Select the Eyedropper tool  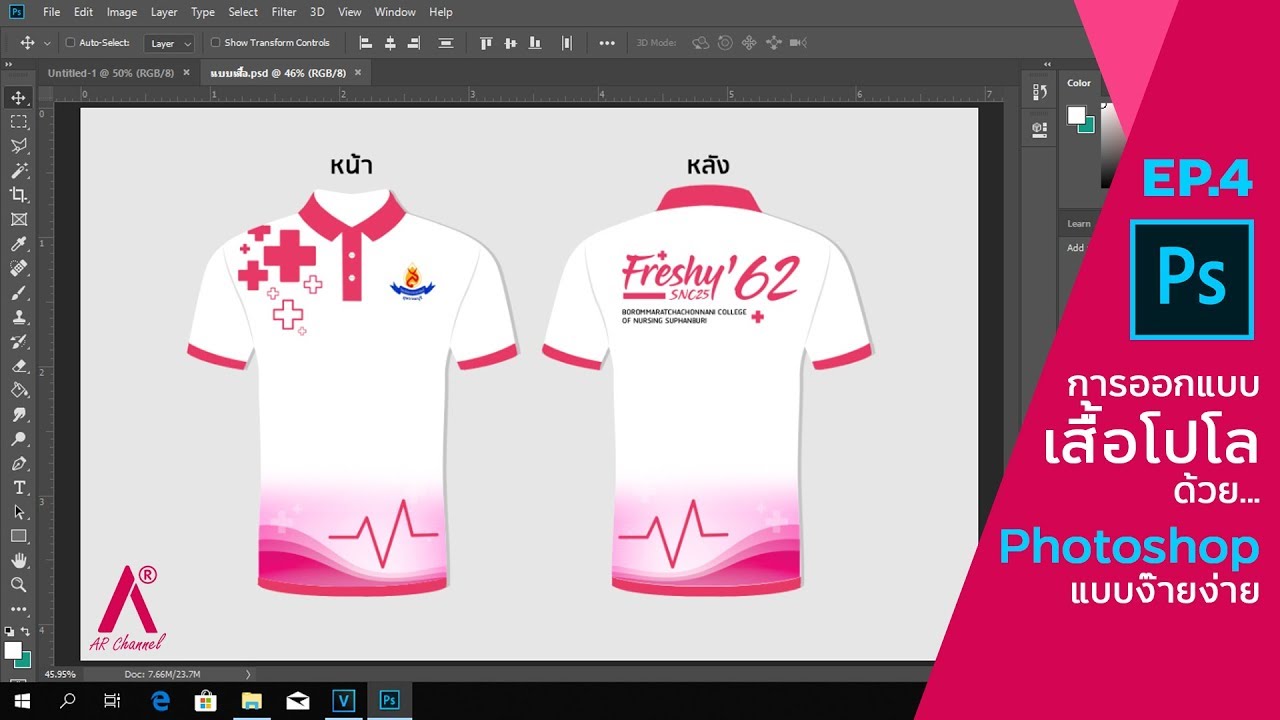tap(19, 244)
